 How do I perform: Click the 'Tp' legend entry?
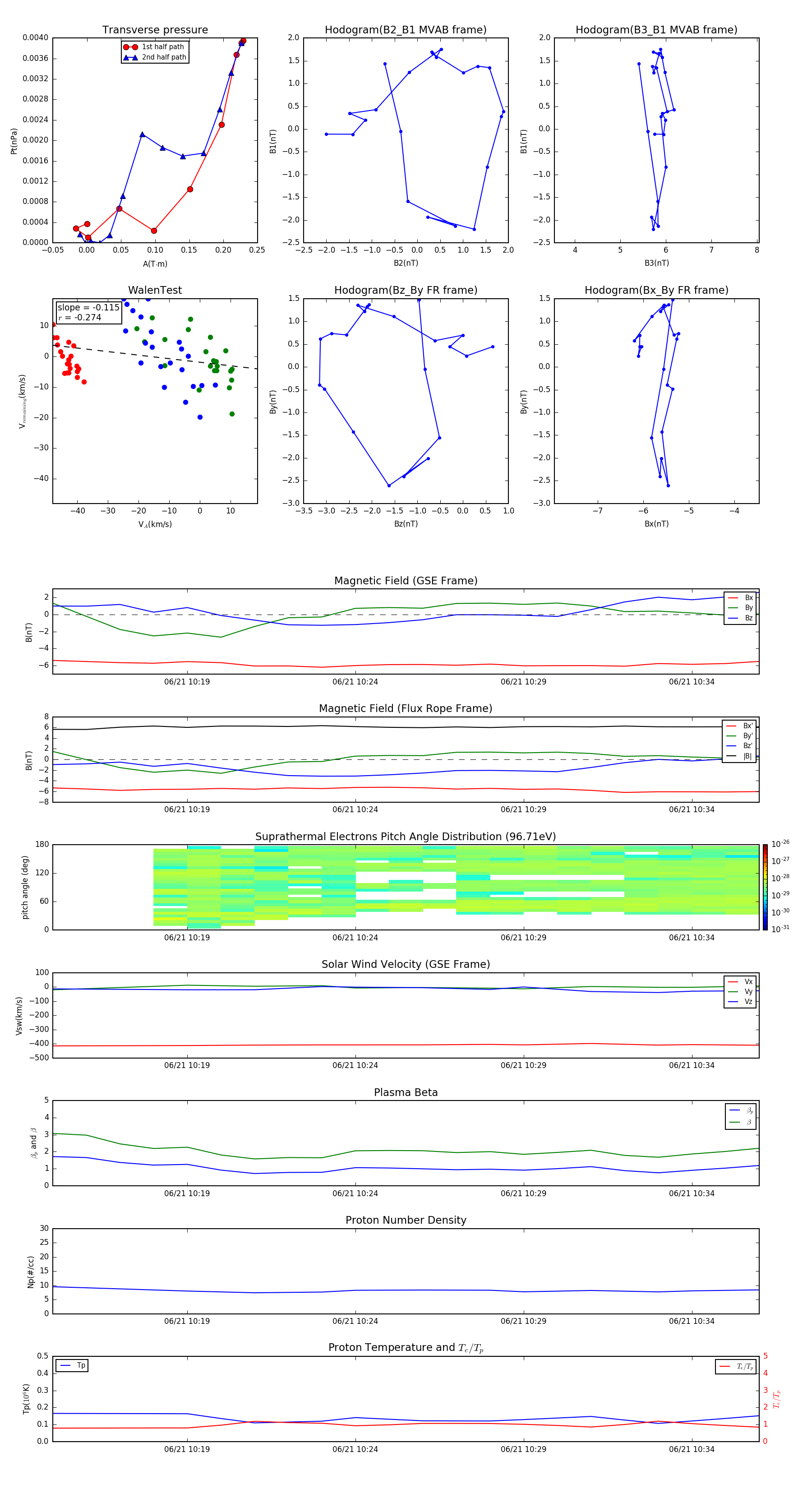coord(72,1365)
